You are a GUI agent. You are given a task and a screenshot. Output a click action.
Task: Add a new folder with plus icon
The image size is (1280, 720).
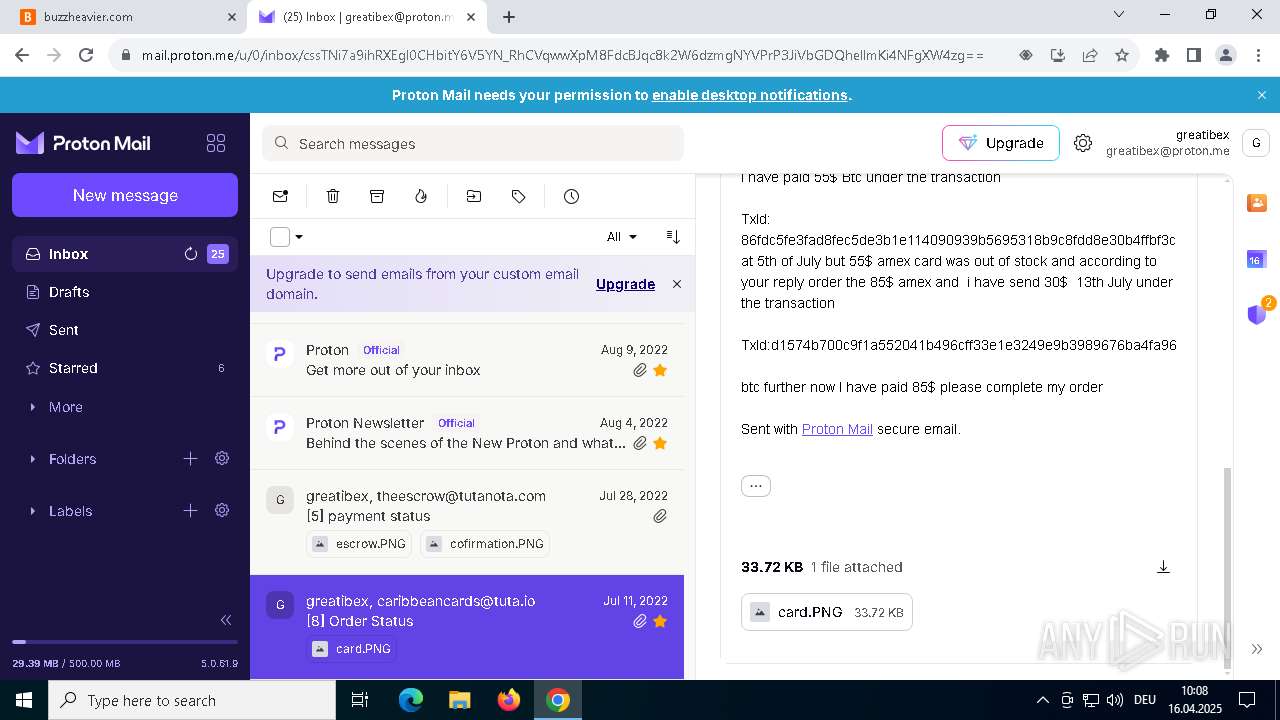[x=190, y=458]
